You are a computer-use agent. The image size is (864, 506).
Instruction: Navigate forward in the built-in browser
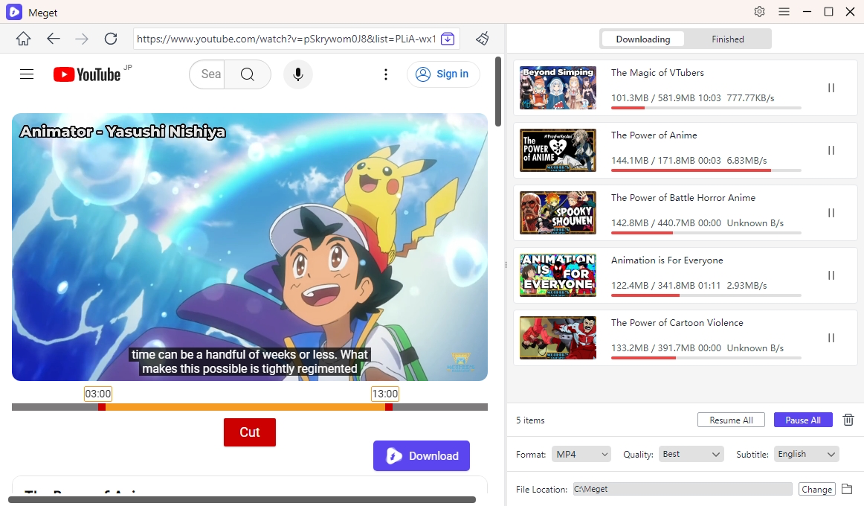tap(82, 39)
